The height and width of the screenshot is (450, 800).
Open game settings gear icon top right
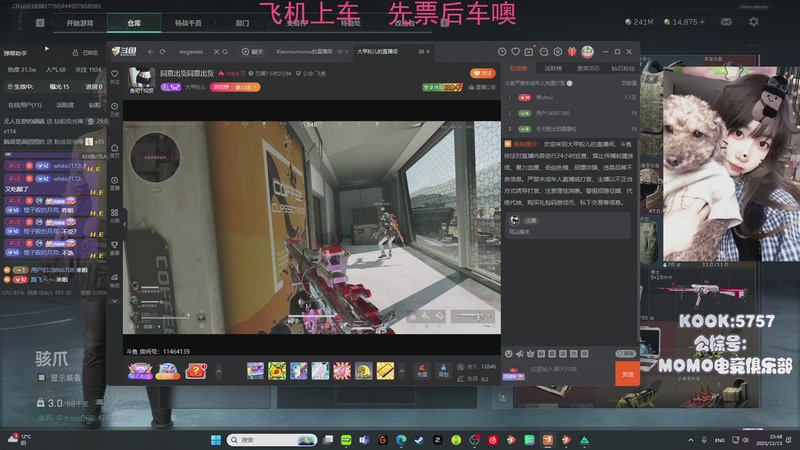[x=754, y=22]
